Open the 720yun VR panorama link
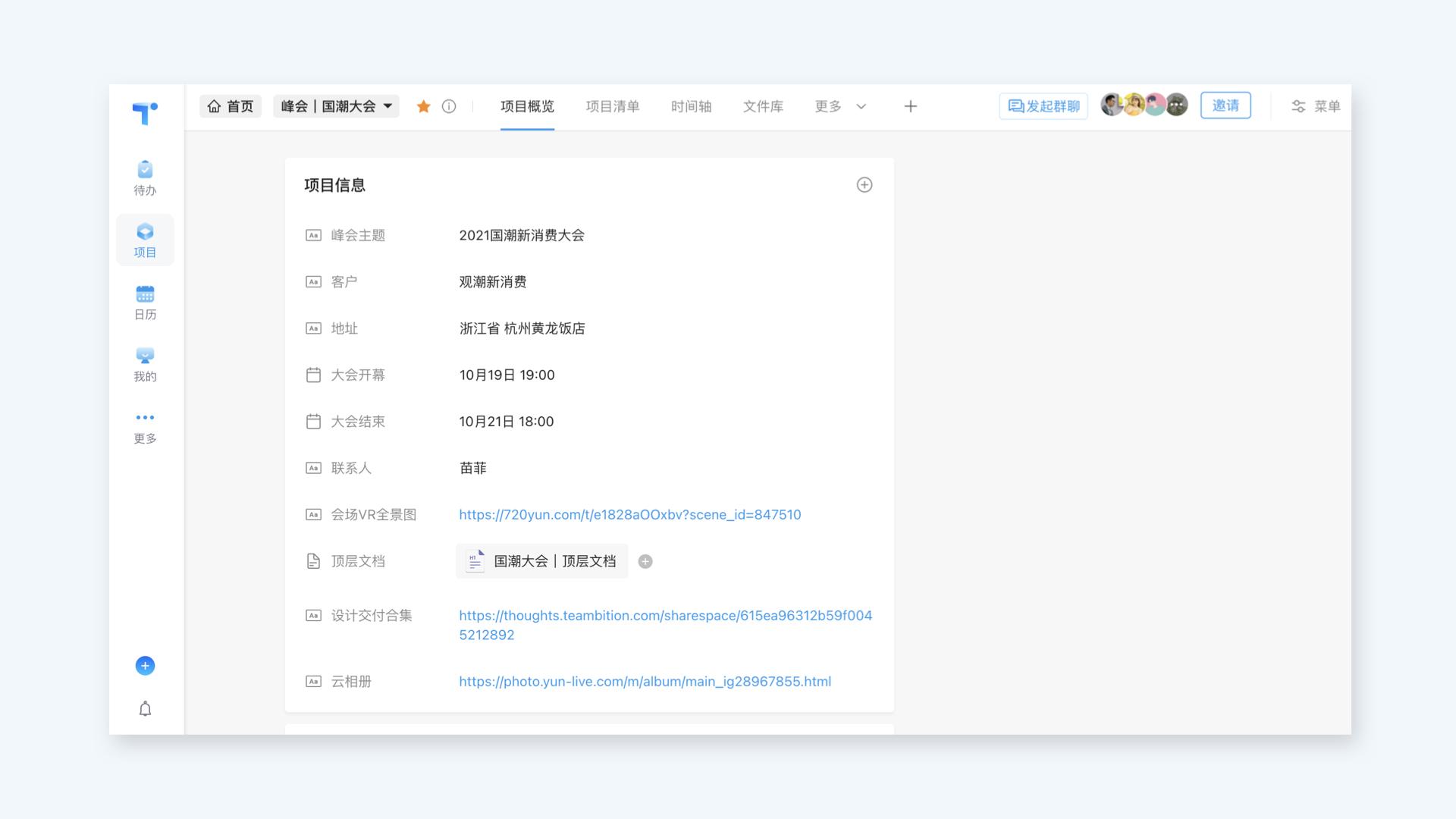Viewport: 1456px width, 819px height. [x=629, y=514]
